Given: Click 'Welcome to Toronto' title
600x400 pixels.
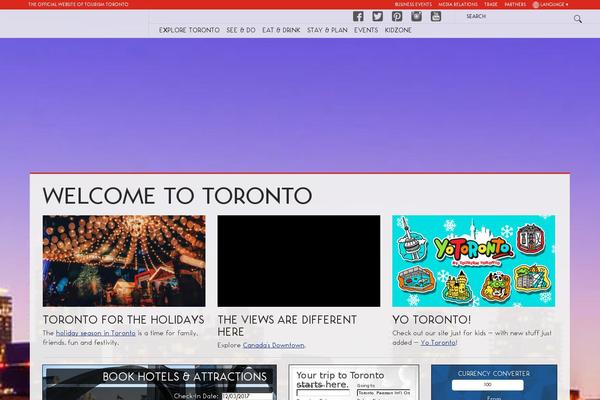Looking at the screenshot, I should pyautogui.click(x=177, y=196).
